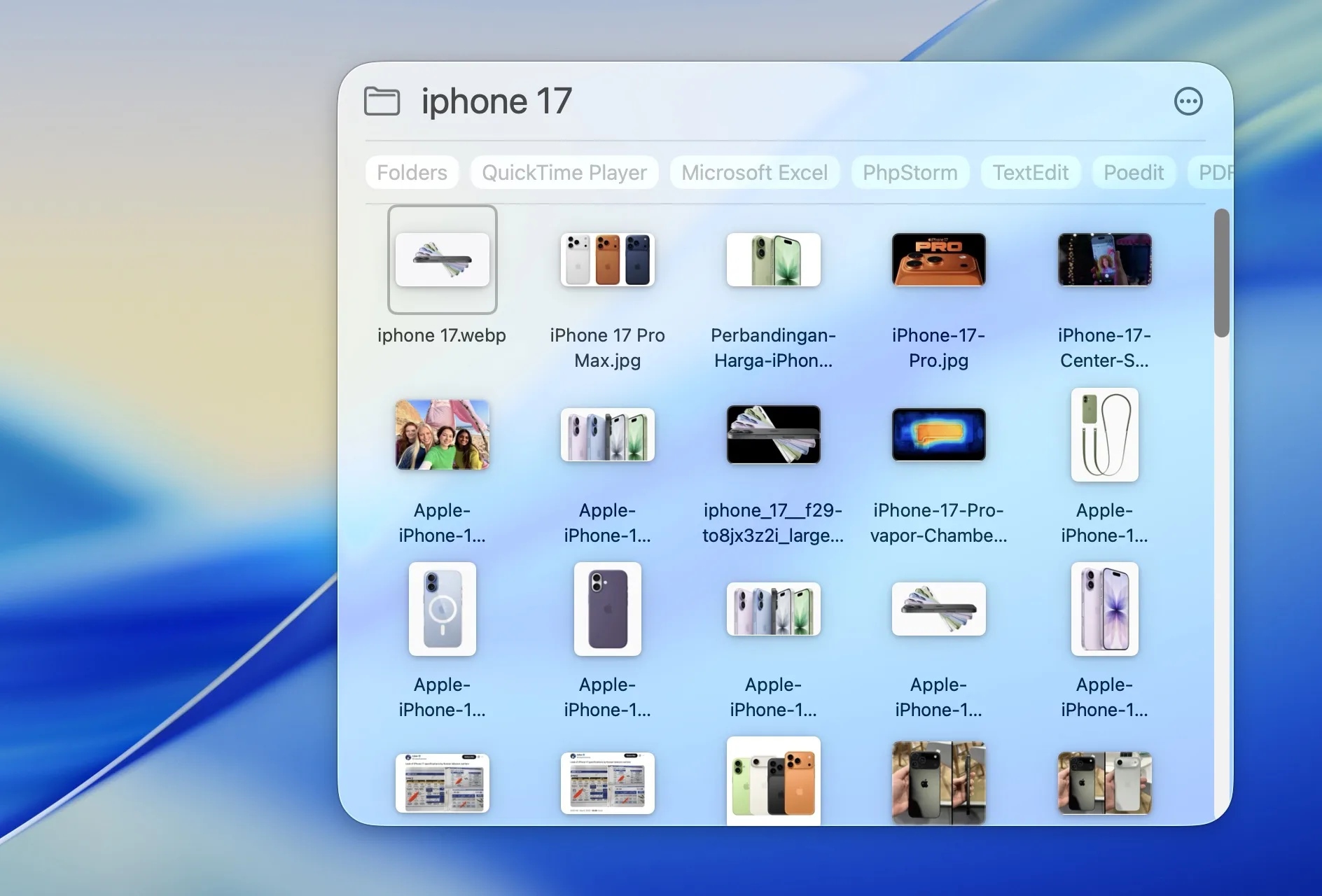Open the thumbnail of girls taking a selfie
Image resolution: width=1322 pixels, height=896 pixels.
pos(442,435)
